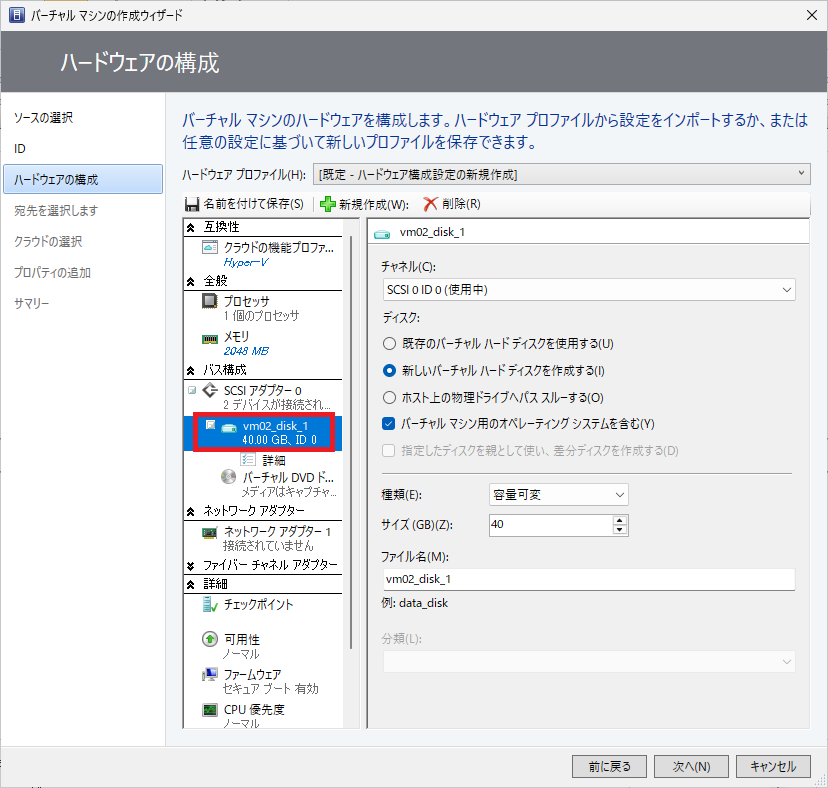Increase disk size with up arrow
The image size is (828, 788).
620,520
